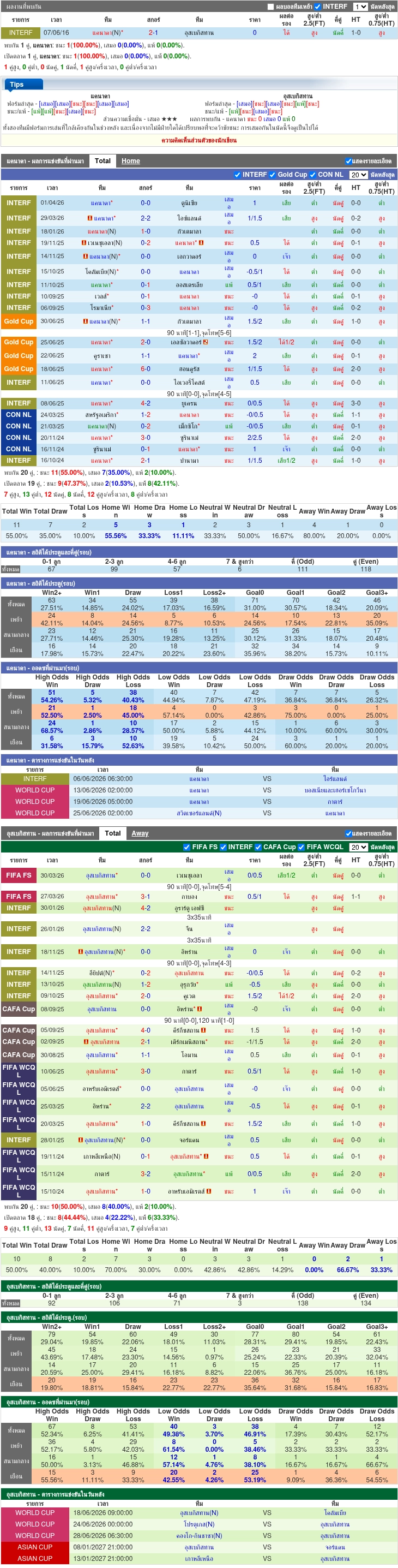
Task: Open team เกาหลีเหนือ(N) from the 19/11/24 match
Action: (102, 1156)
